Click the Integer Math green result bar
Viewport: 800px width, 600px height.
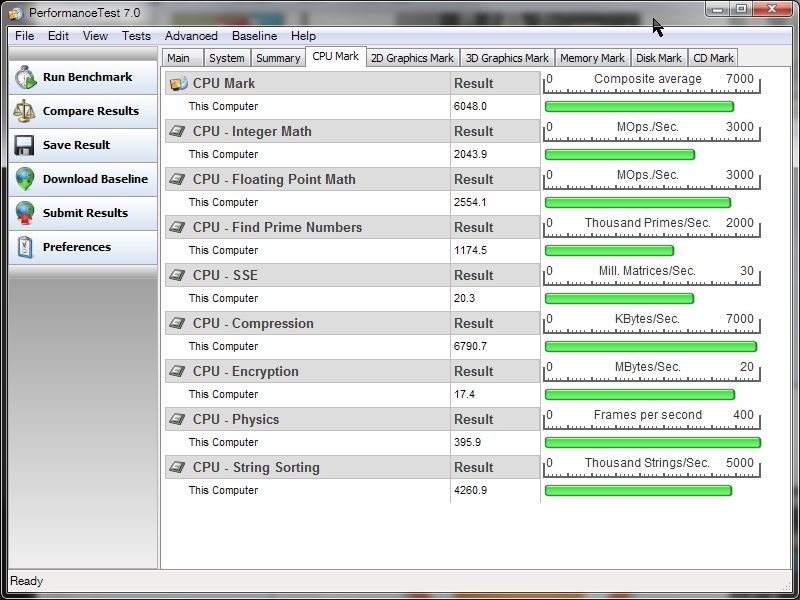point(620,155)
